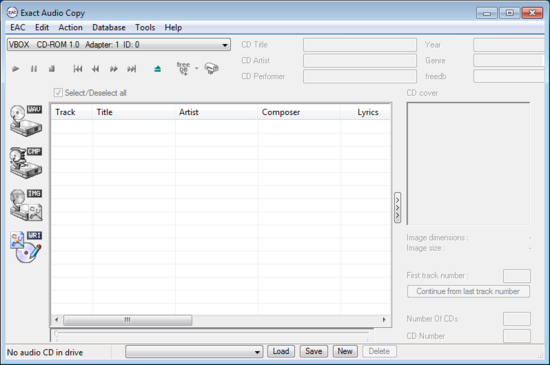
Task: Open the Edit menu
Action: point(42,27)
